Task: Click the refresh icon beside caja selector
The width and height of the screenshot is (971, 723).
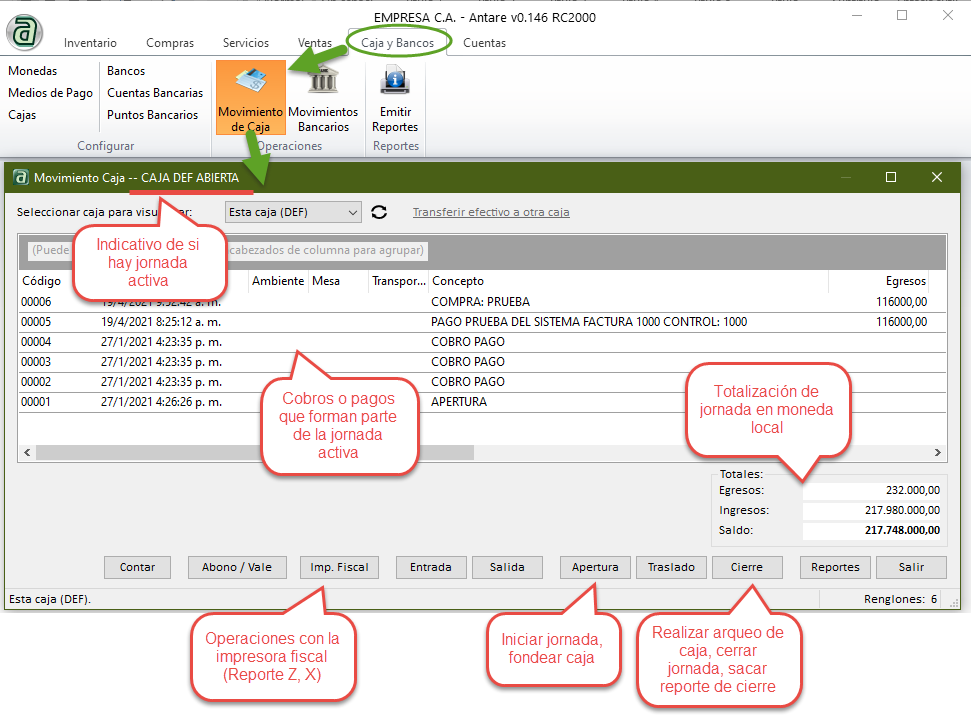Action: tap(379, 212)
